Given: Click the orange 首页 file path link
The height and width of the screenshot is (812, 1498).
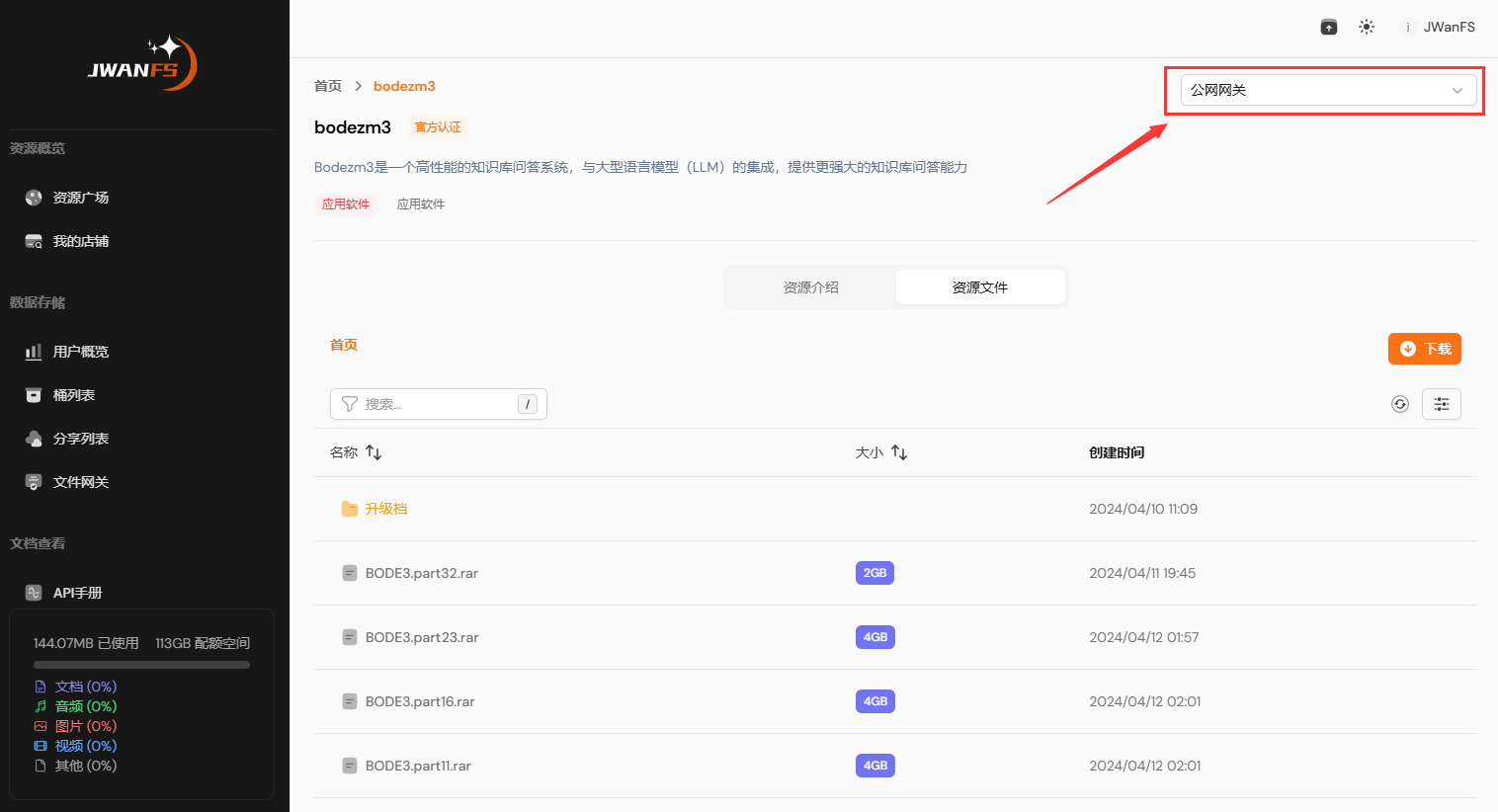Looking at the screenshot, I should [344, 345].
